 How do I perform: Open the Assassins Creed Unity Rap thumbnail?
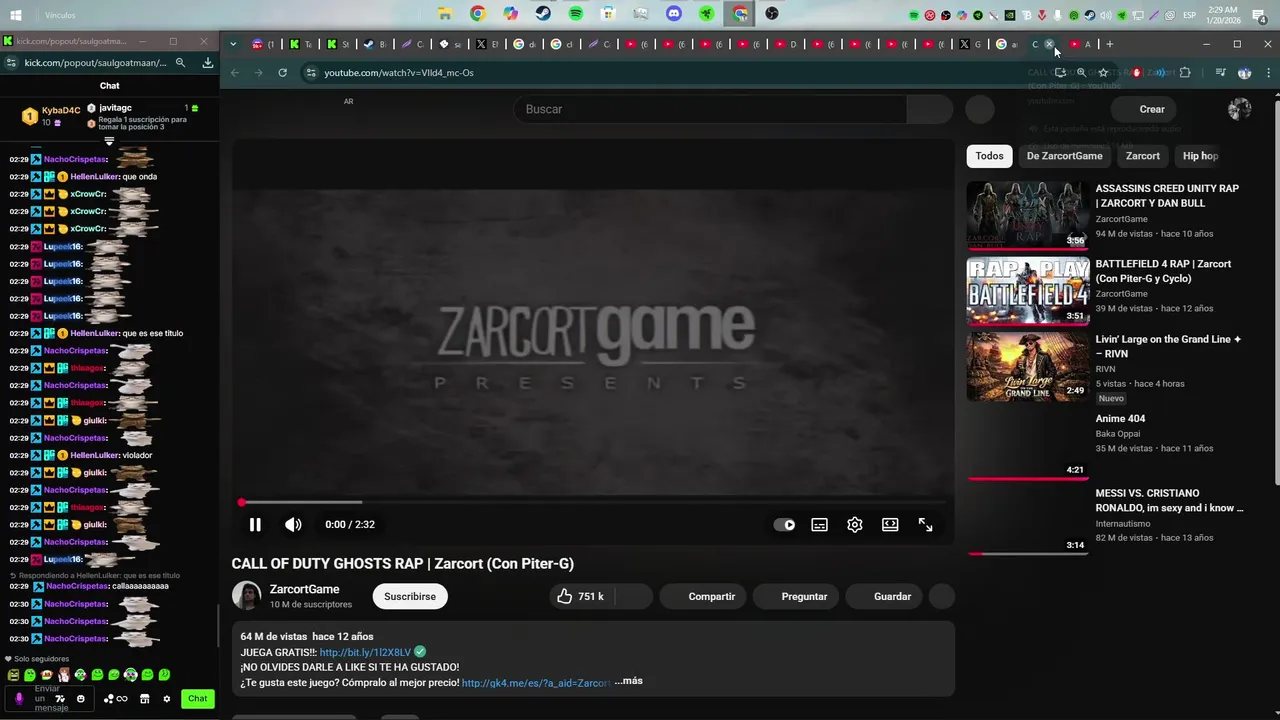coord(1028,215)
